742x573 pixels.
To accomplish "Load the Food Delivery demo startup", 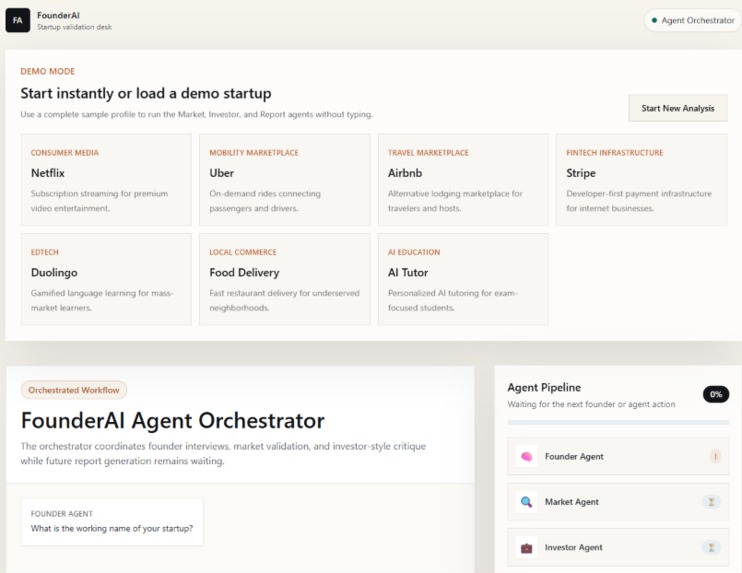I will click(x=284, y=279).
